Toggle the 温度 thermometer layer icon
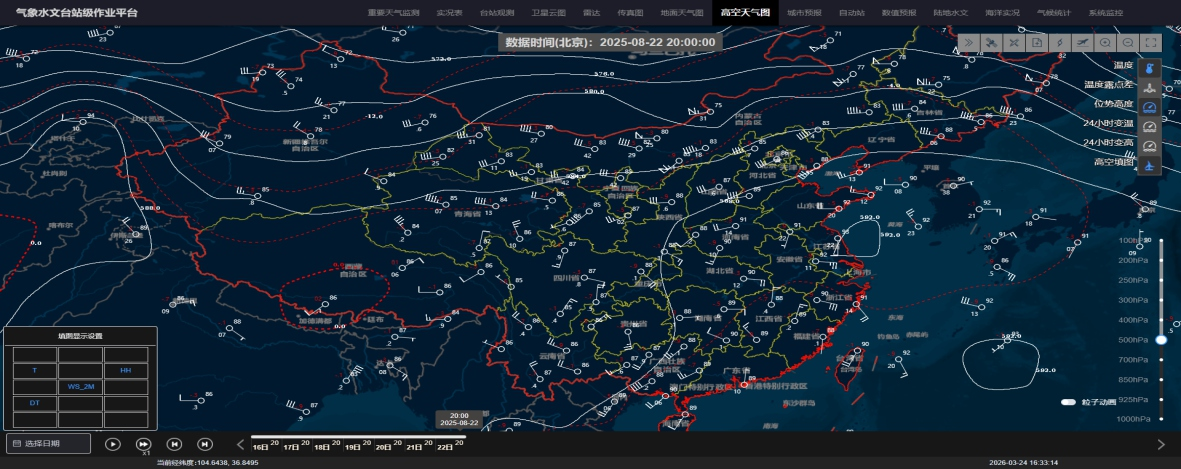Viewport: 1181px width, 469px height. click(1149, 69)
